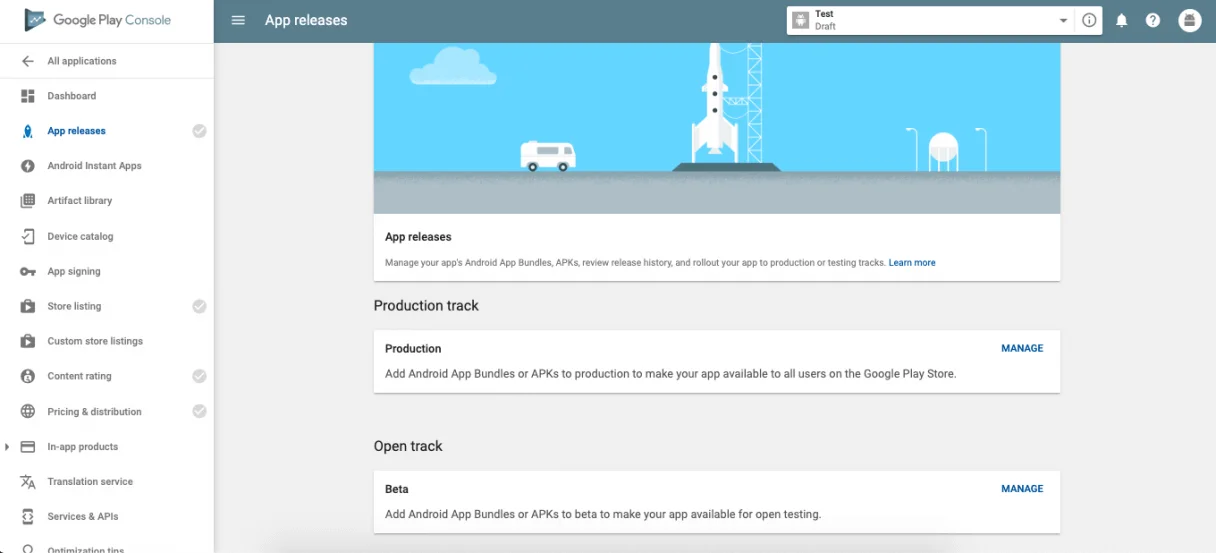Click the App releases page title
Viewport: 1216px width, 553px height.
tap(306, 20)
